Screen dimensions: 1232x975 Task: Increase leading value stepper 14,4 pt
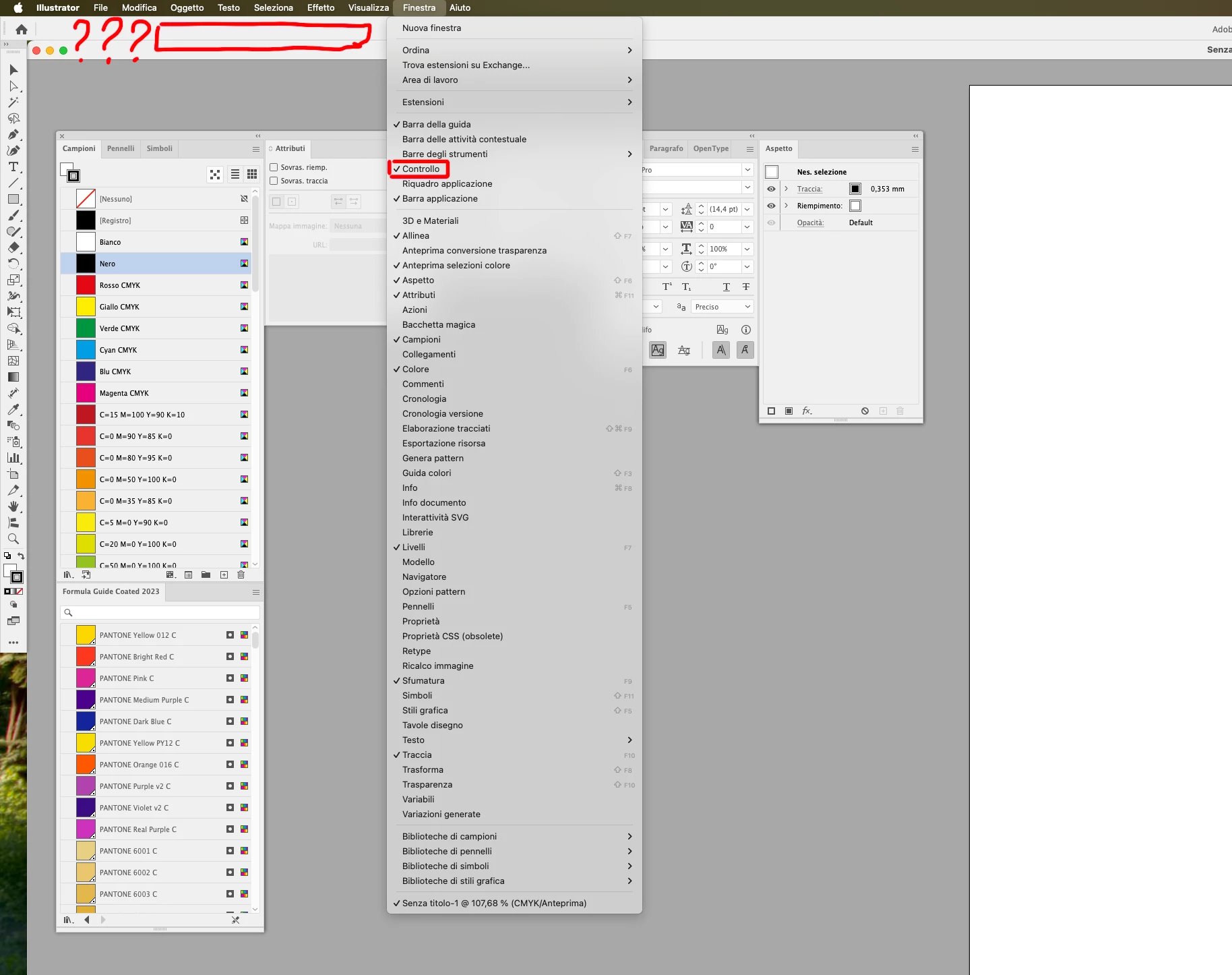pos(701,206)
